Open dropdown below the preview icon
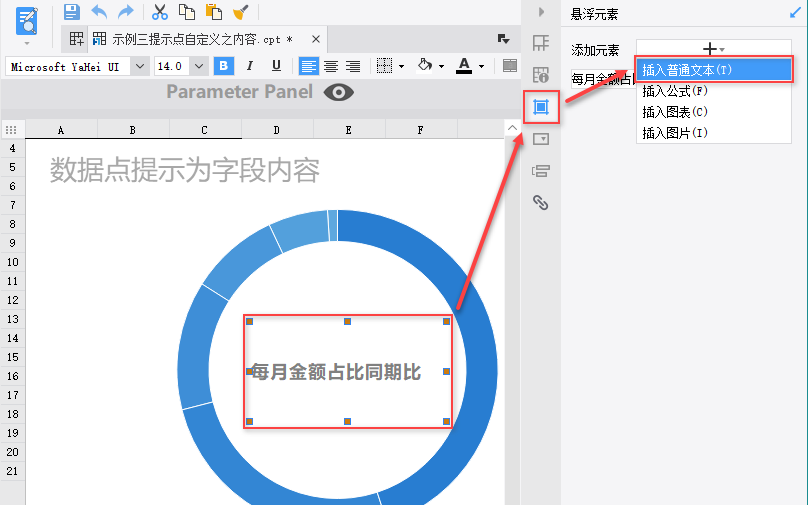The width and height of the screenshot is (808, 505). 27,43
